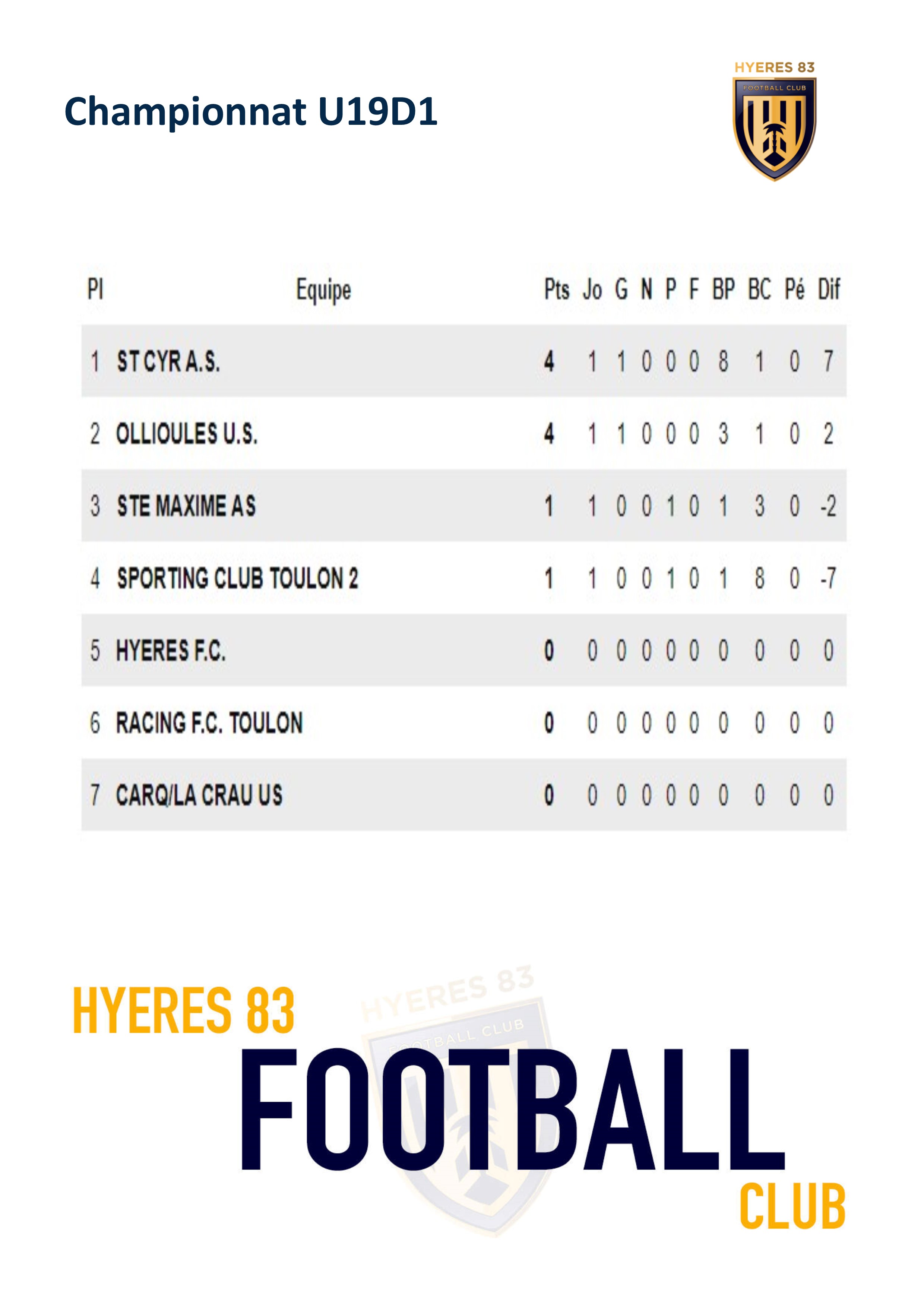Click the Pl column header
This screenshot has height=1307, width=924.
click(x=95, y=289)
